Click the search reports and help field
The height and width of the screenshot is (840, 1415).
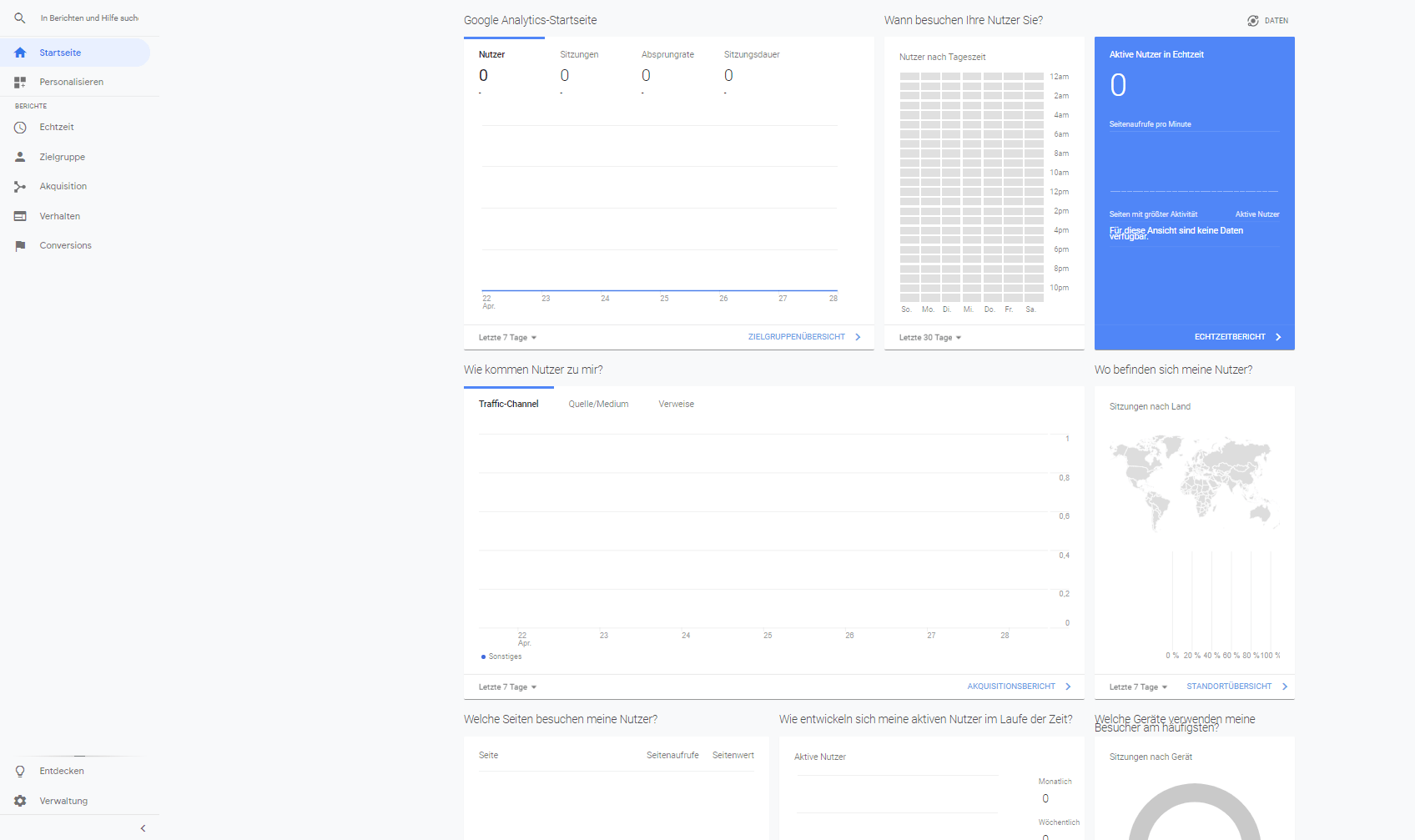(x=89, y=18)
